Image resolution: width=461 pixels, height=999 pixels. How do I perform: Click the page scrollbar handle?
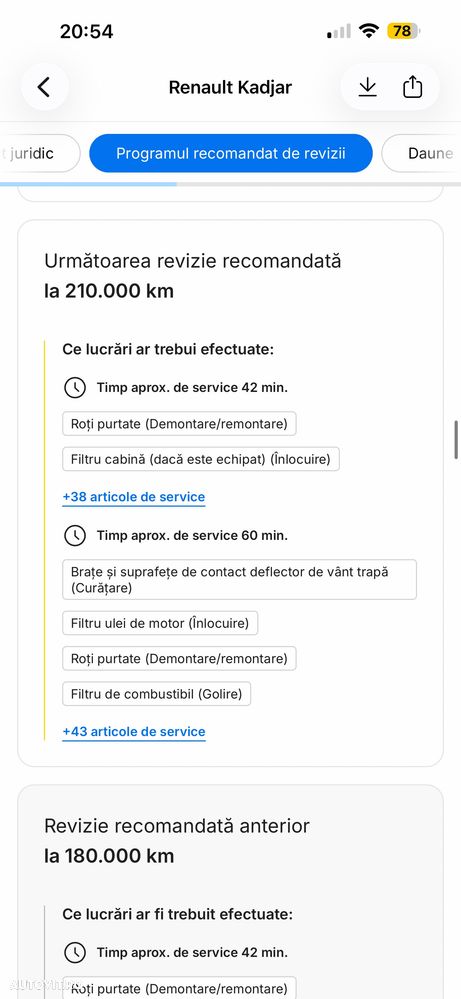457,440
